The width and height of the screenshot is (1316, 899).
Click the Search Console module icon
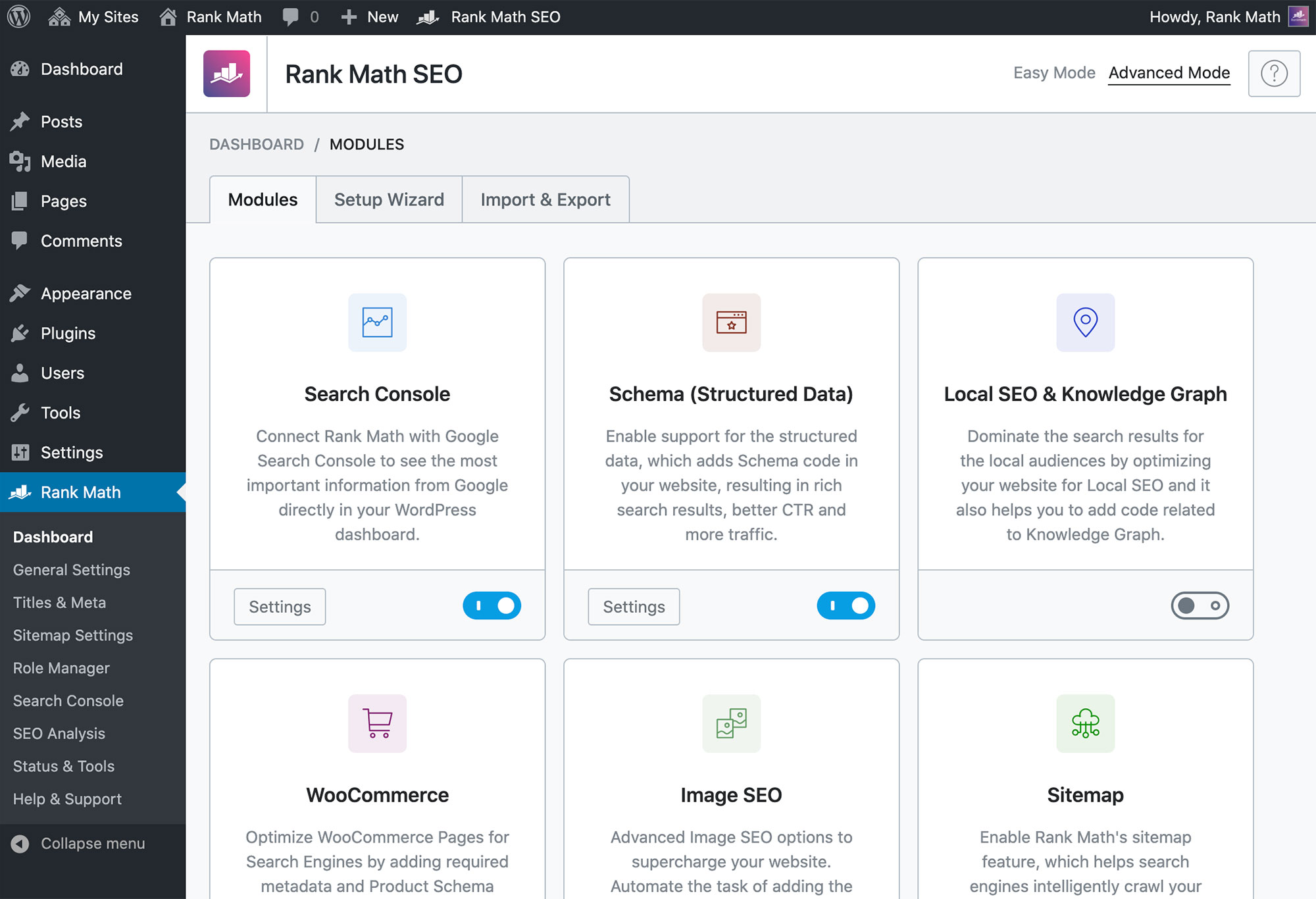(x=377, y=322)
